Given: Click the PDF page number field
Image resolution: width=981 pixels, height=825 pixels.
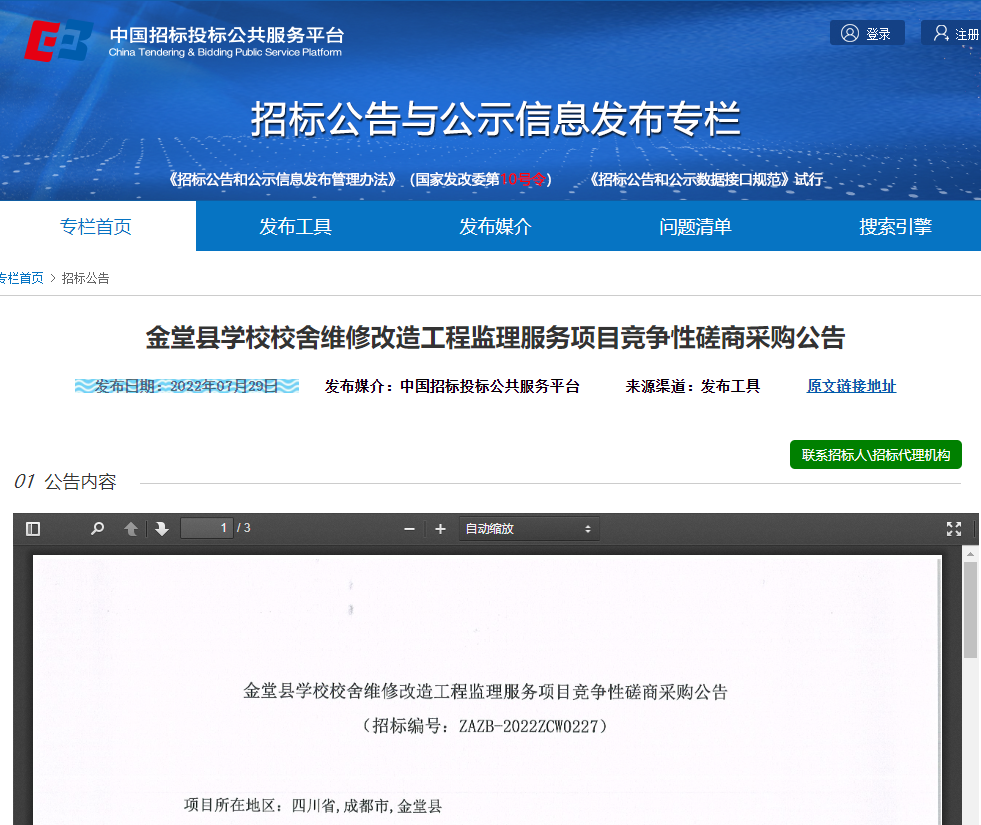Looking at the screenshot, I should coord(206,528).
